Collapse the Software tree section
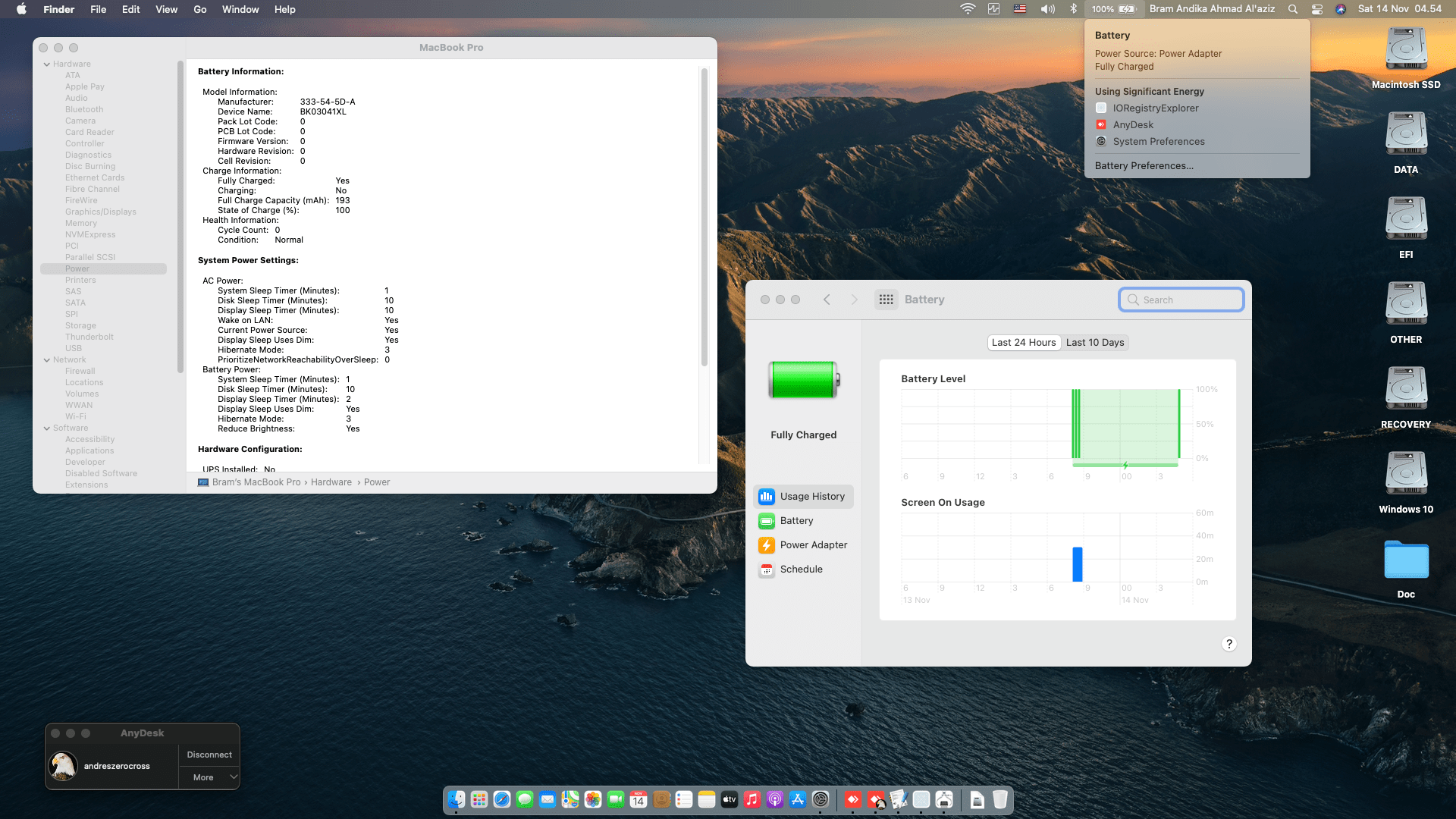1456x819 pixels. click(47, 428)
